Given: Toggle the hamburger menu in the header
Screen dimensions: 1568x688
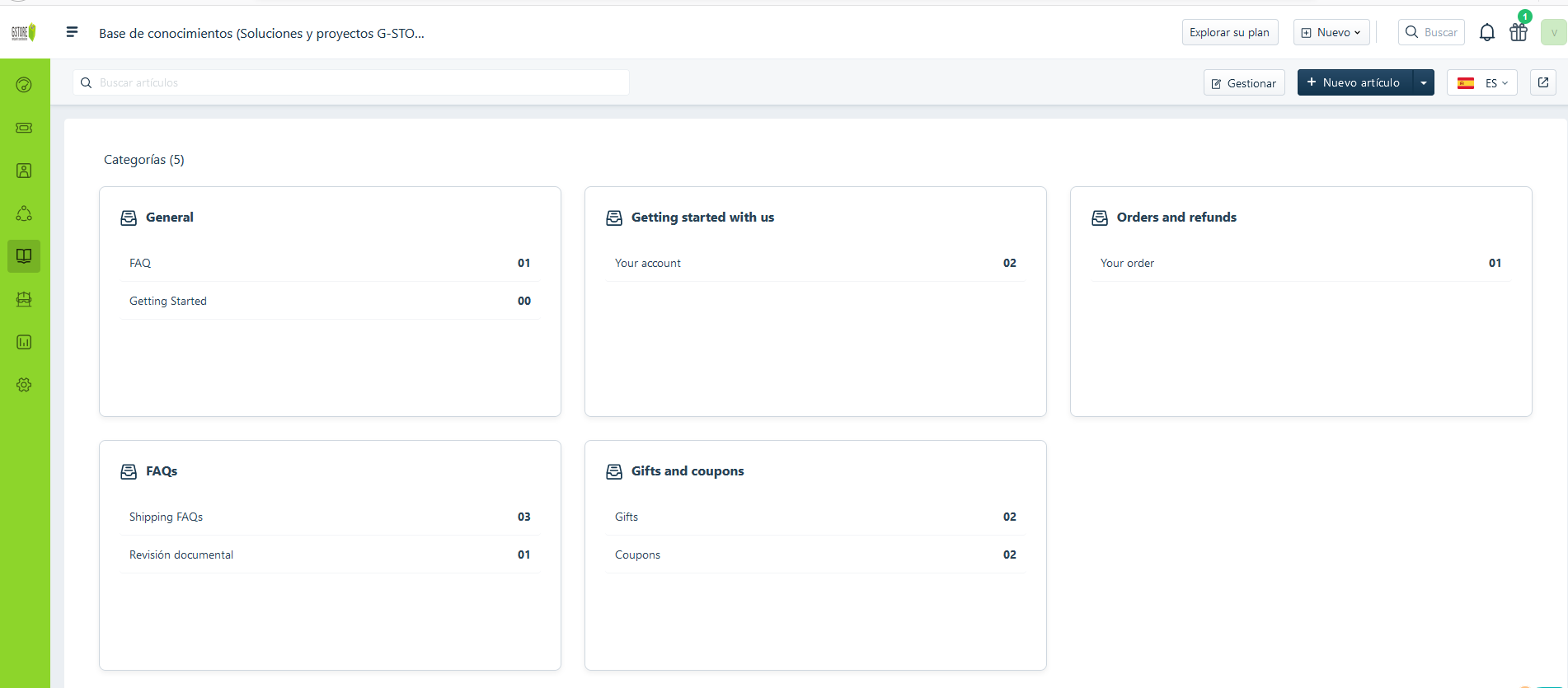Looking at the screenshot, I should click(x=72, y=32).
